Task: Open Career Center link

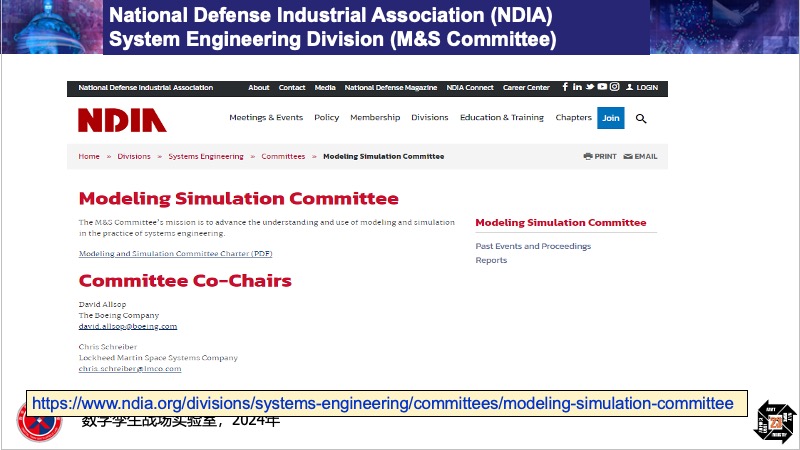Action: 526,87
